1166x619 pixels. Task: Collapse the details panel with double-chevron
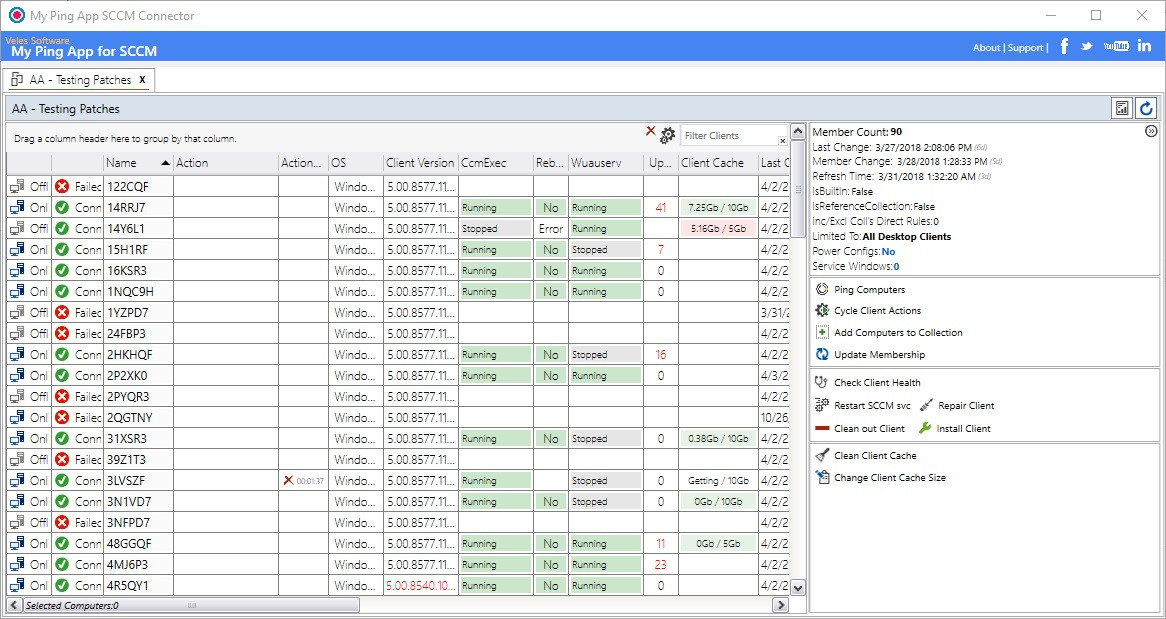pyautogui.click(x=1151, y=131)
